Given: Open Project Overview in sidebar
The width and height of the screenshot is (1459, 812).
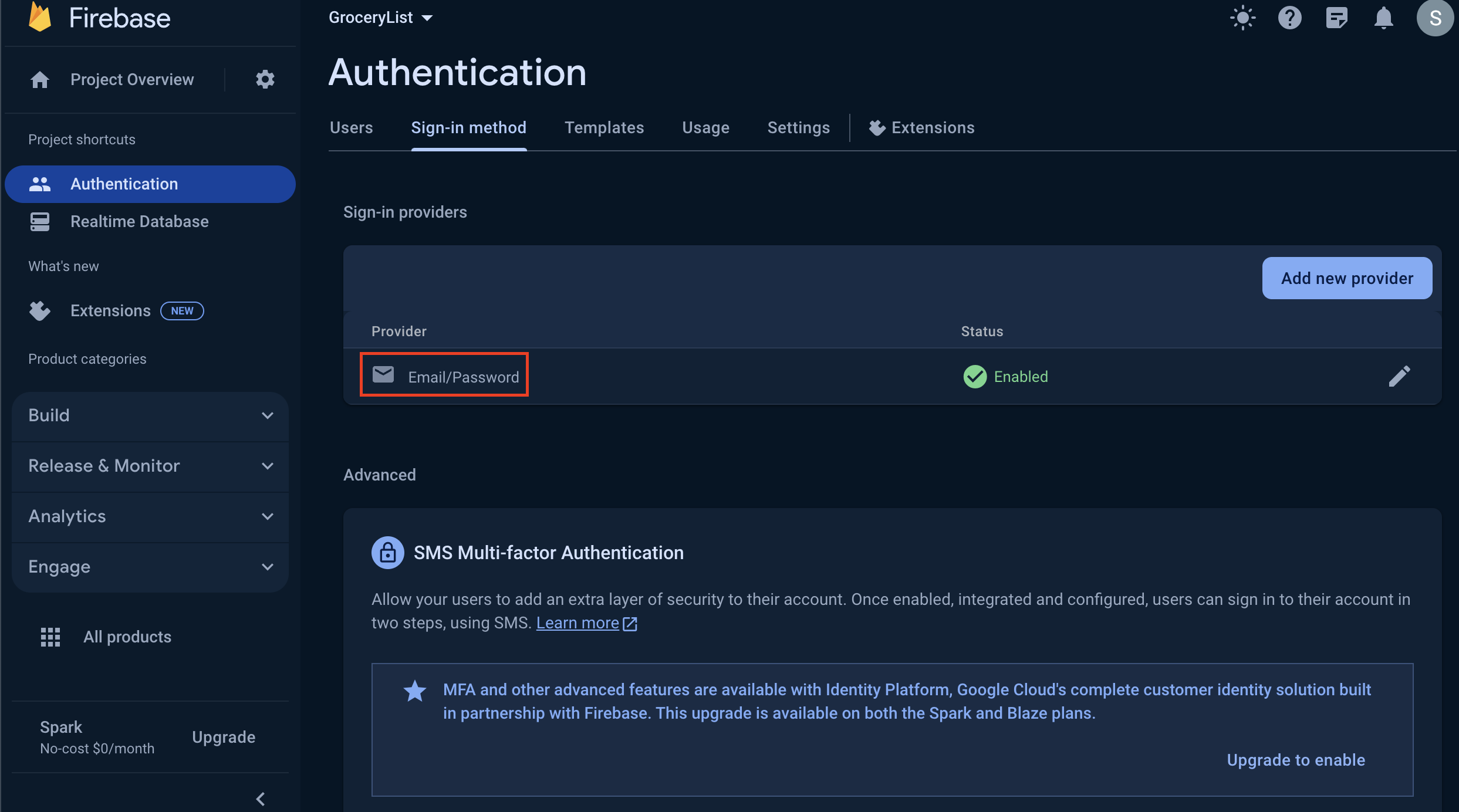Looking at the screenshot, I should [x=132, y=79].
